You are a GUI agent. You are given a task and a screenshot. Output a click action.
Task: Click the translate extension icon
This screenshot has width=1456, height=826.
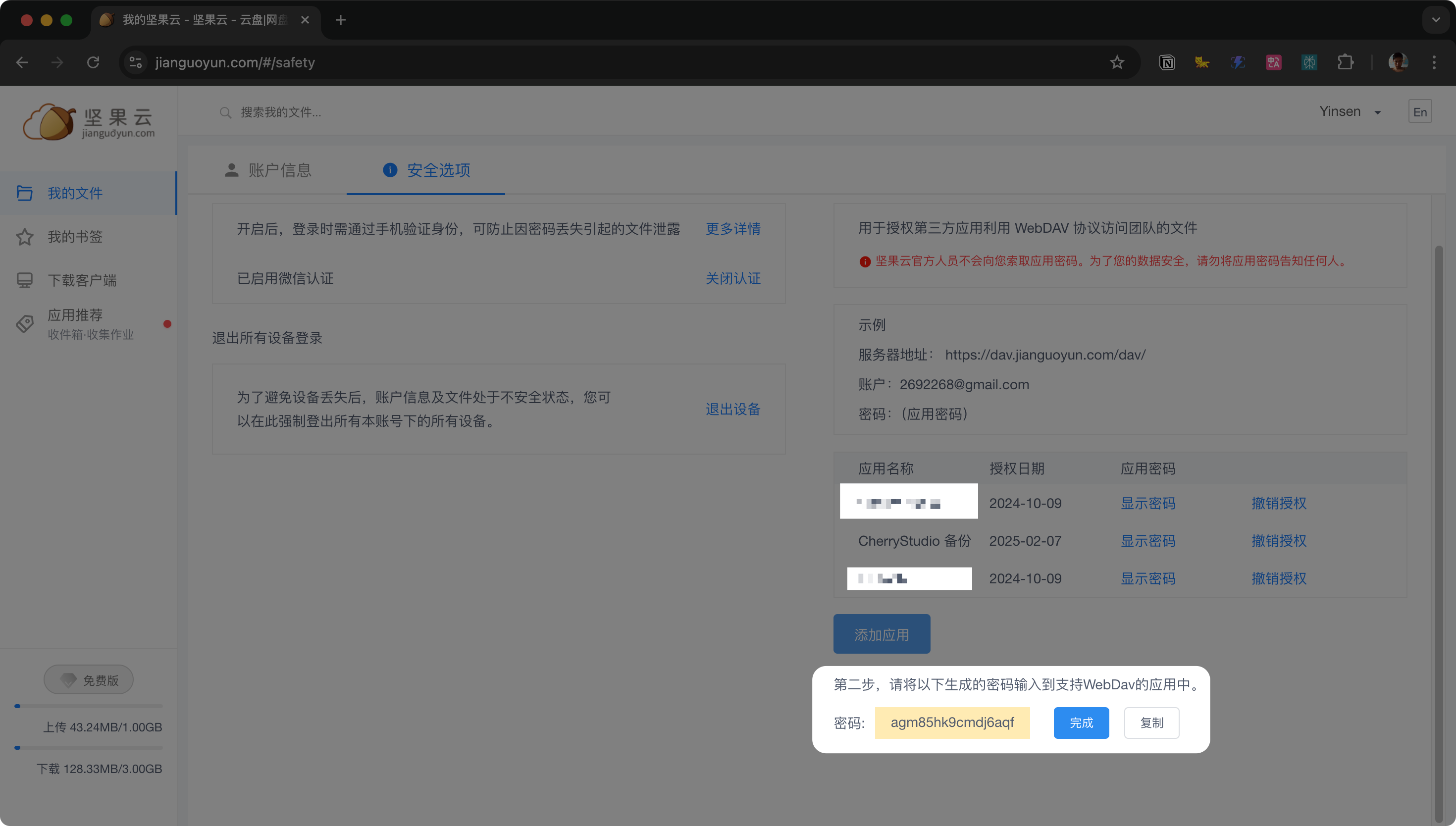pyautogui.click(x=1273, y=62)
